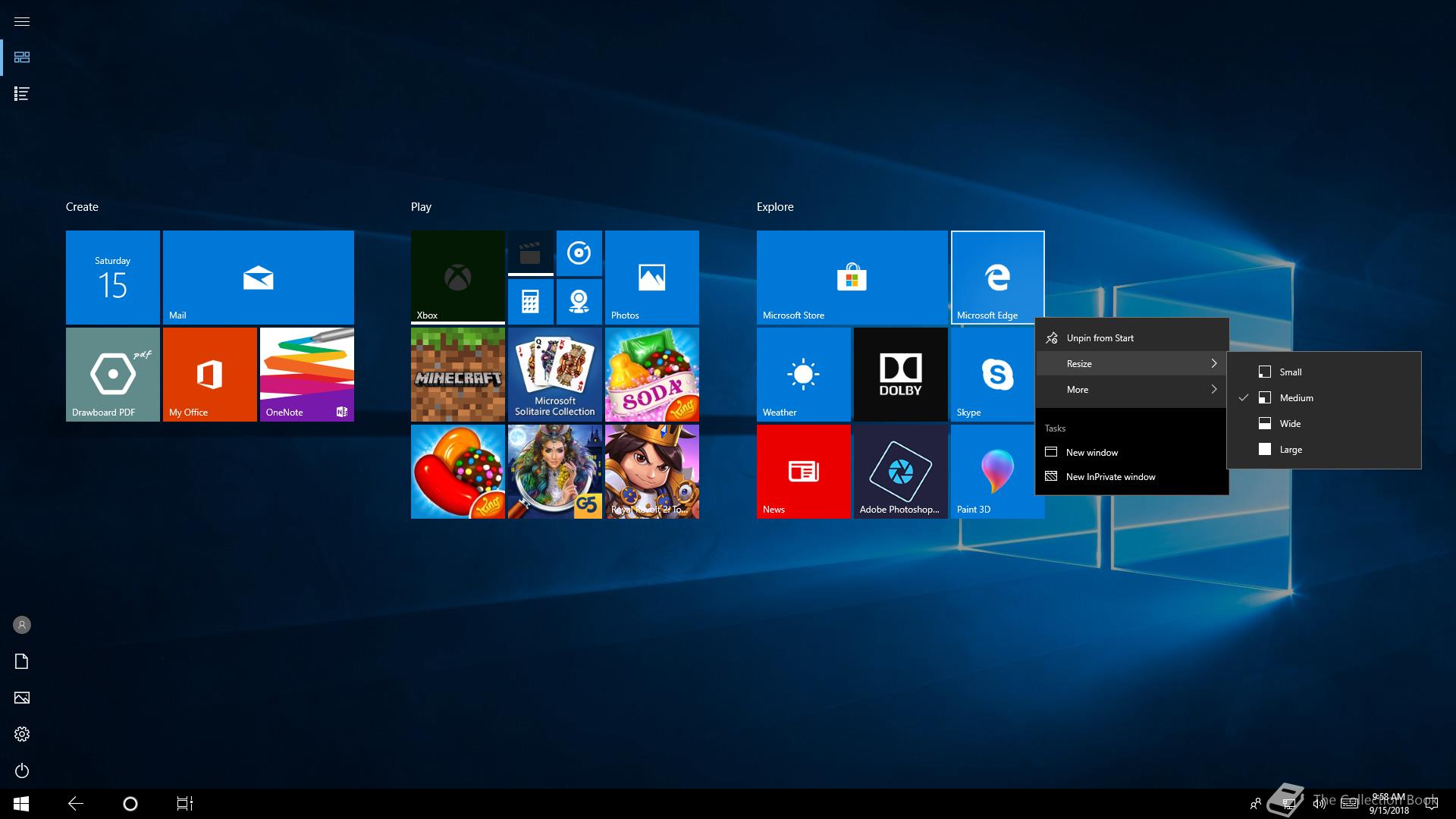Launch the Candy Crush Saga tile
Viewport: 1456px width, 819px height.
pyautogui.click(x=458, y=472)
